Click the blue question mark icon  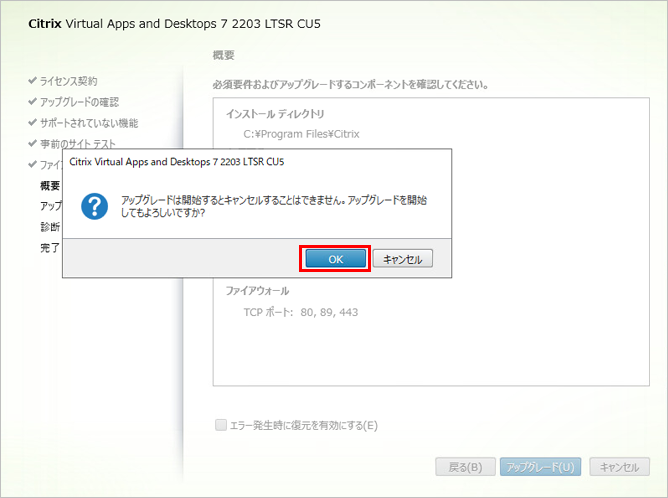tap(95, 207)
